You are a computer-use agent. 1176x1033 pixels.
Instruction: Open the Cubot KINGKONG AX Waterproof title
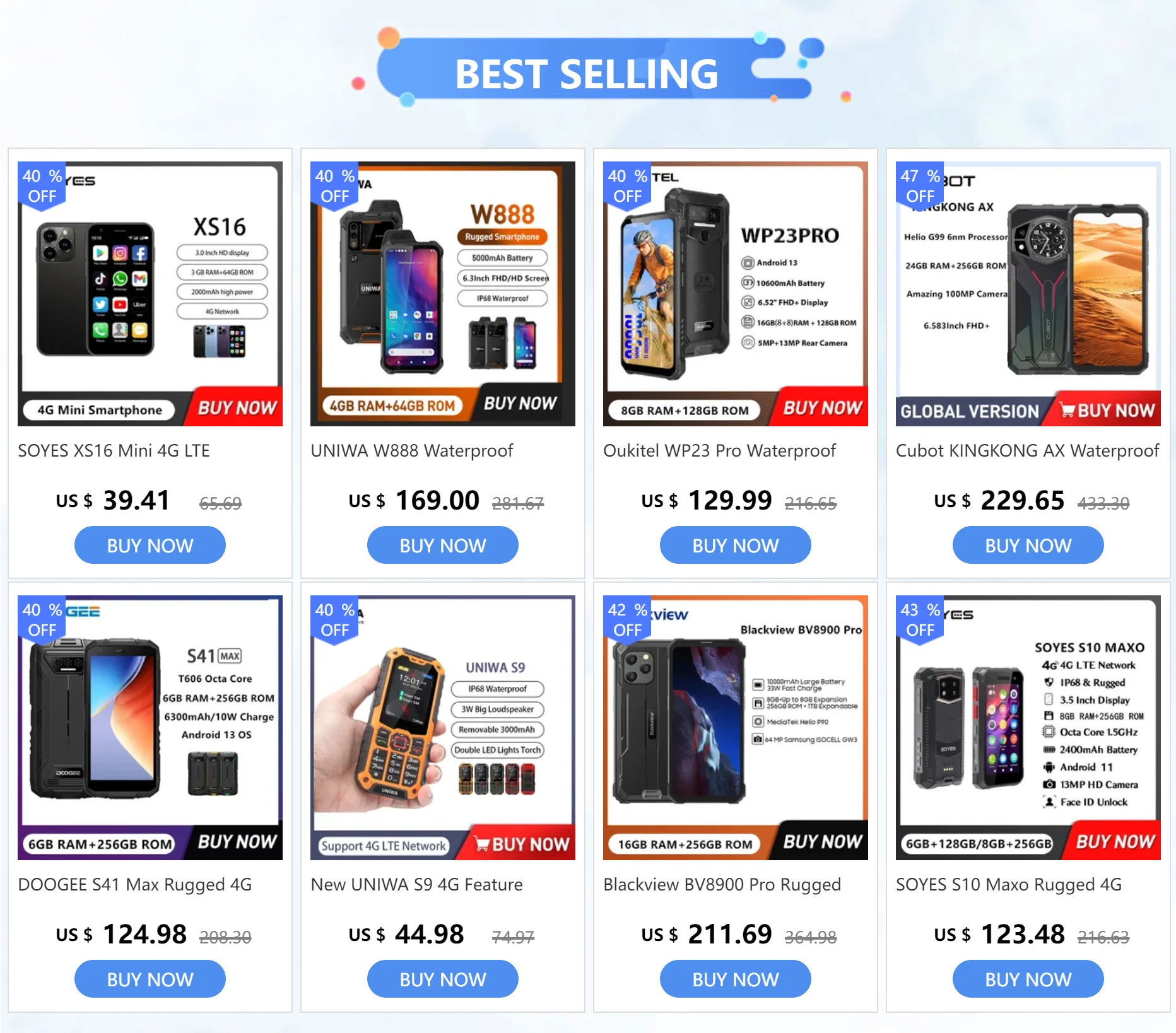point(1028,451)
